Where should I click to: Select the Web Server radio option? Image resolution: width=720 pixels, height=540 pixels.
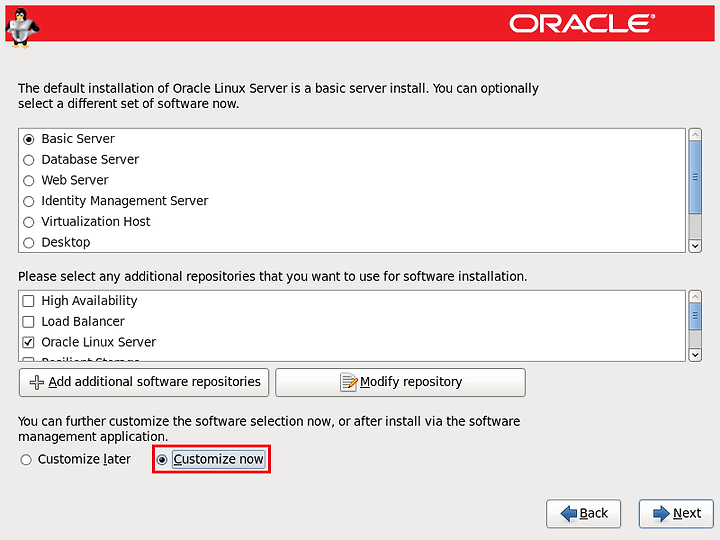coord(28,180)
